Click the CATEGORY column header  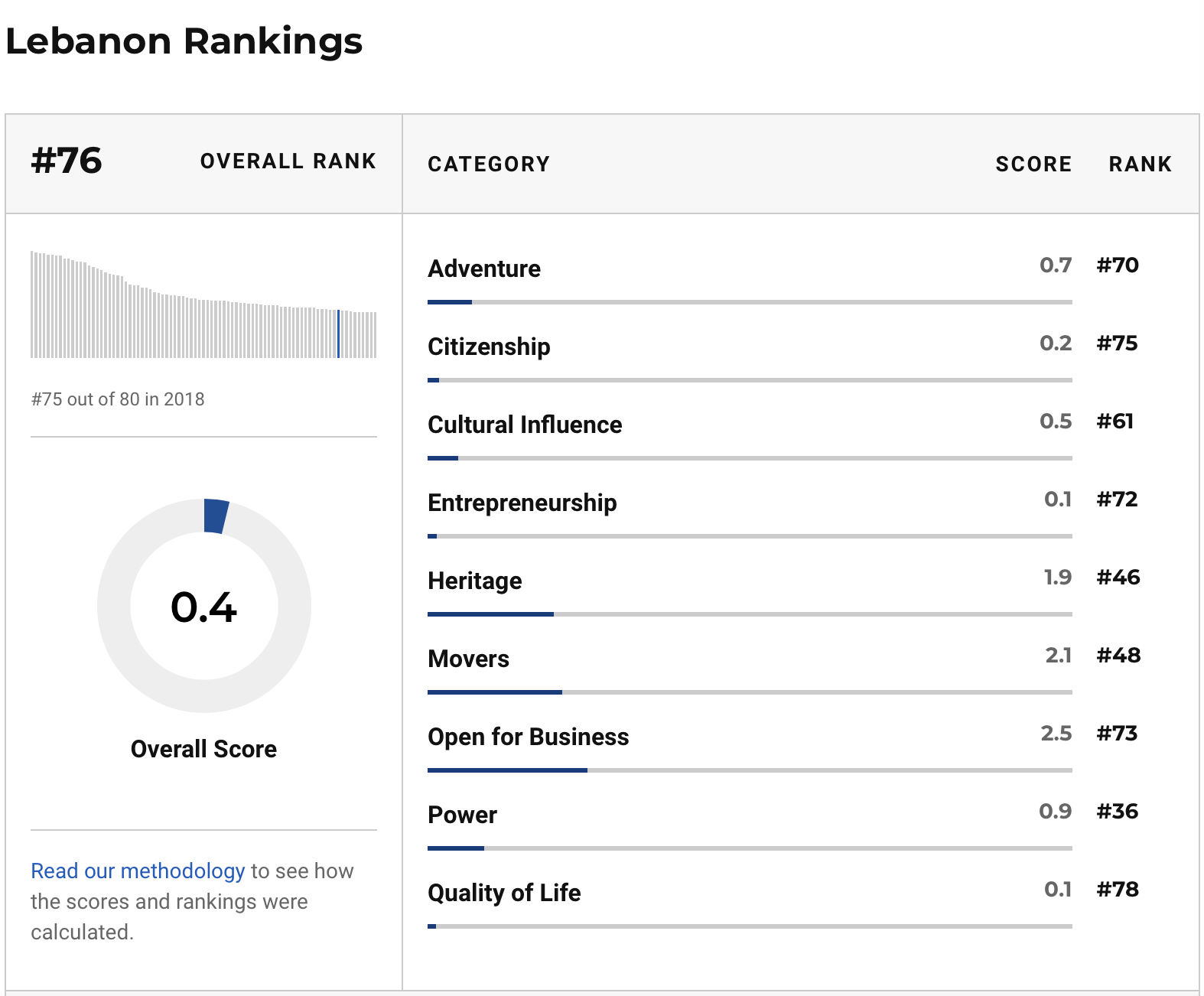coord(489,164)
